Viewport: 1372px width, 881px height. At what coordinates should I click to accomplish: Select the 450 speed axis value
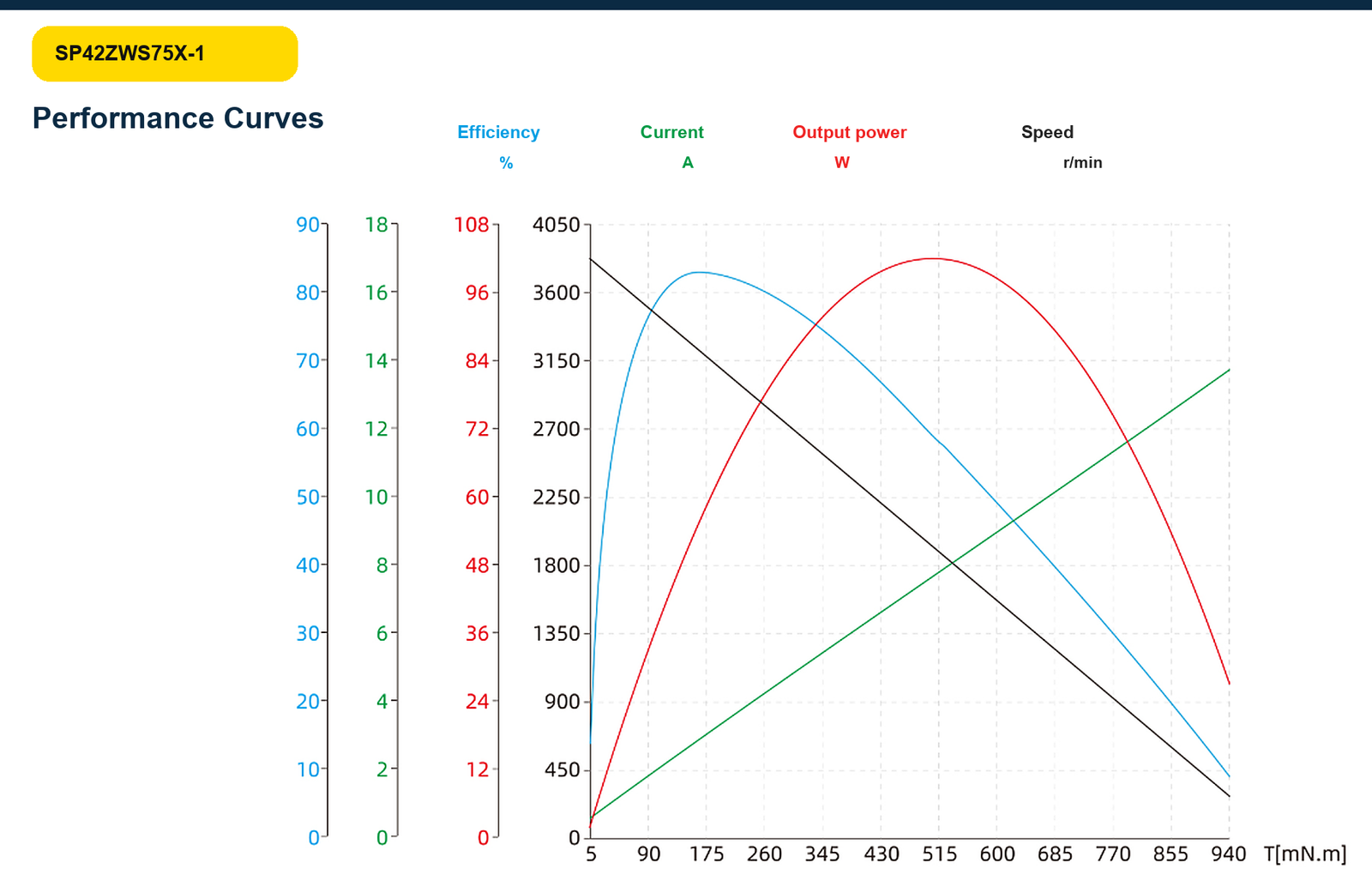(x=563, y=770)
